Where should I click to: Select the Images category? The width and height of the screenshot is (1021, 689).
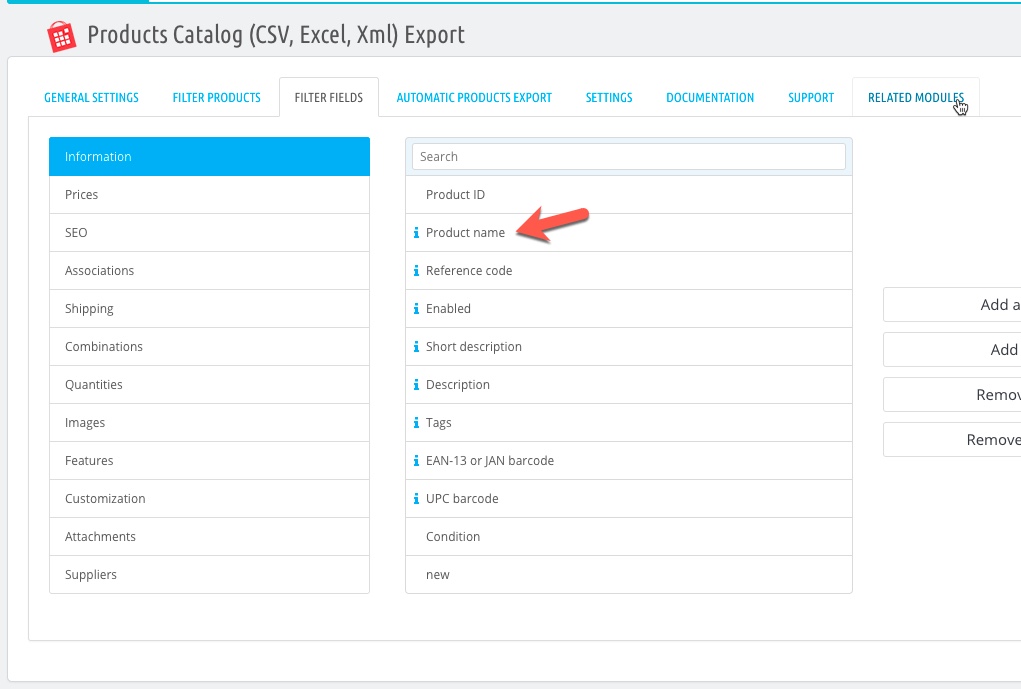pyautogui.click(x=210, y=423)
